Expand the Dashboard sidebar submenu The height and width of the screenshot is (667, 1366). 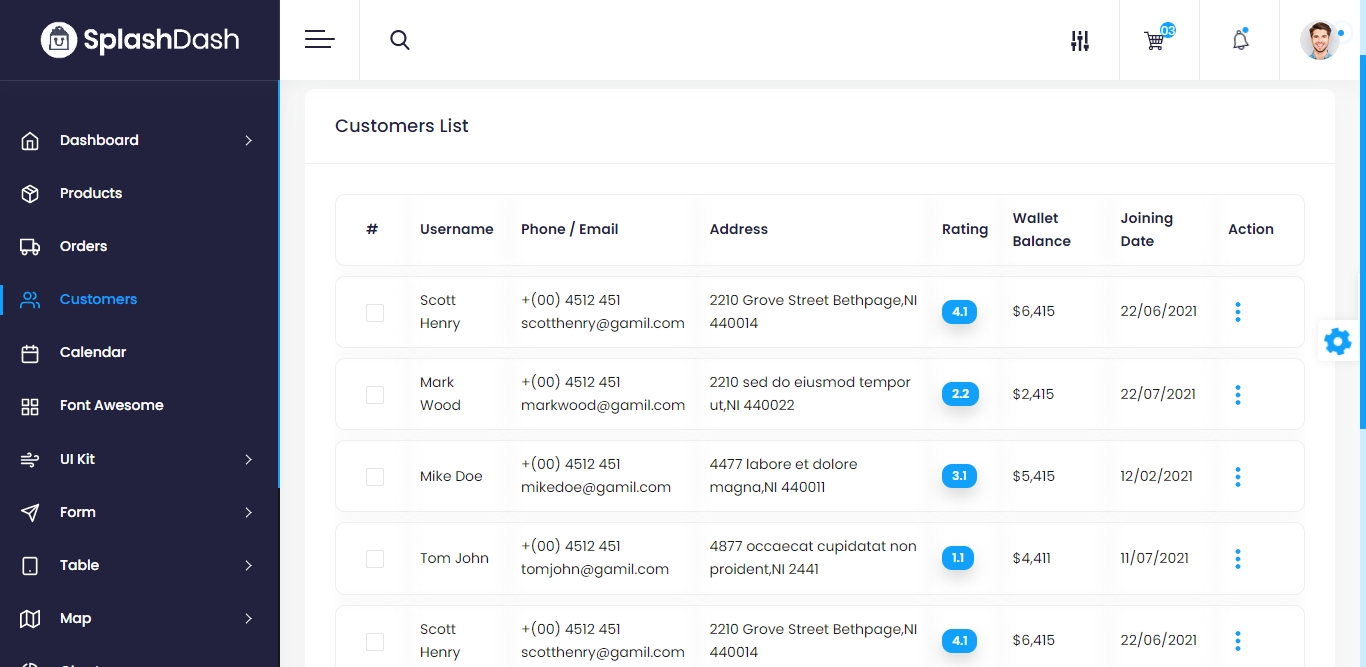pos(248,141)
